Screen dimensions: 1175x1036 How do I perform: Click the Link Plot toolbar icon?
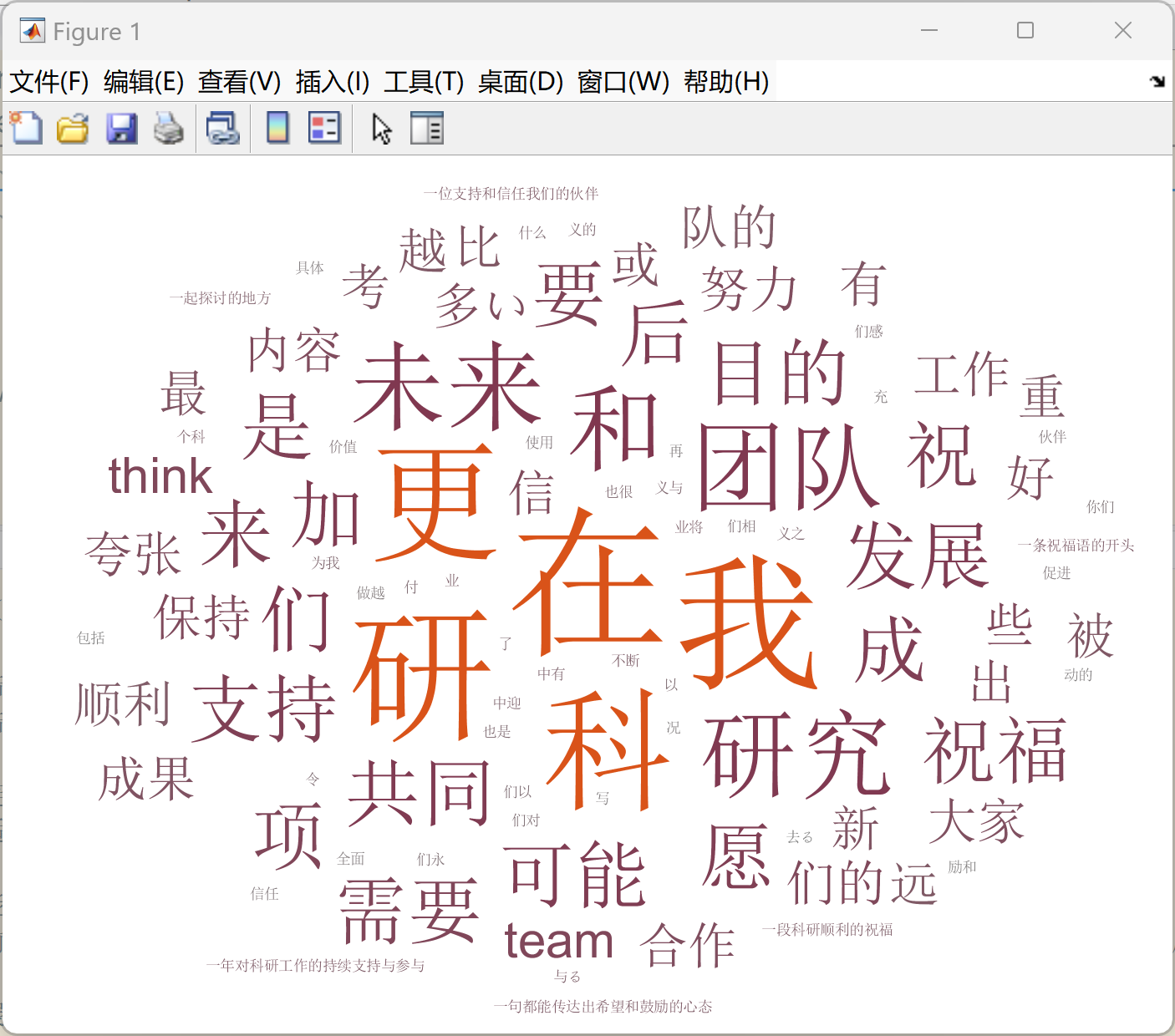[x=223, y=129]
